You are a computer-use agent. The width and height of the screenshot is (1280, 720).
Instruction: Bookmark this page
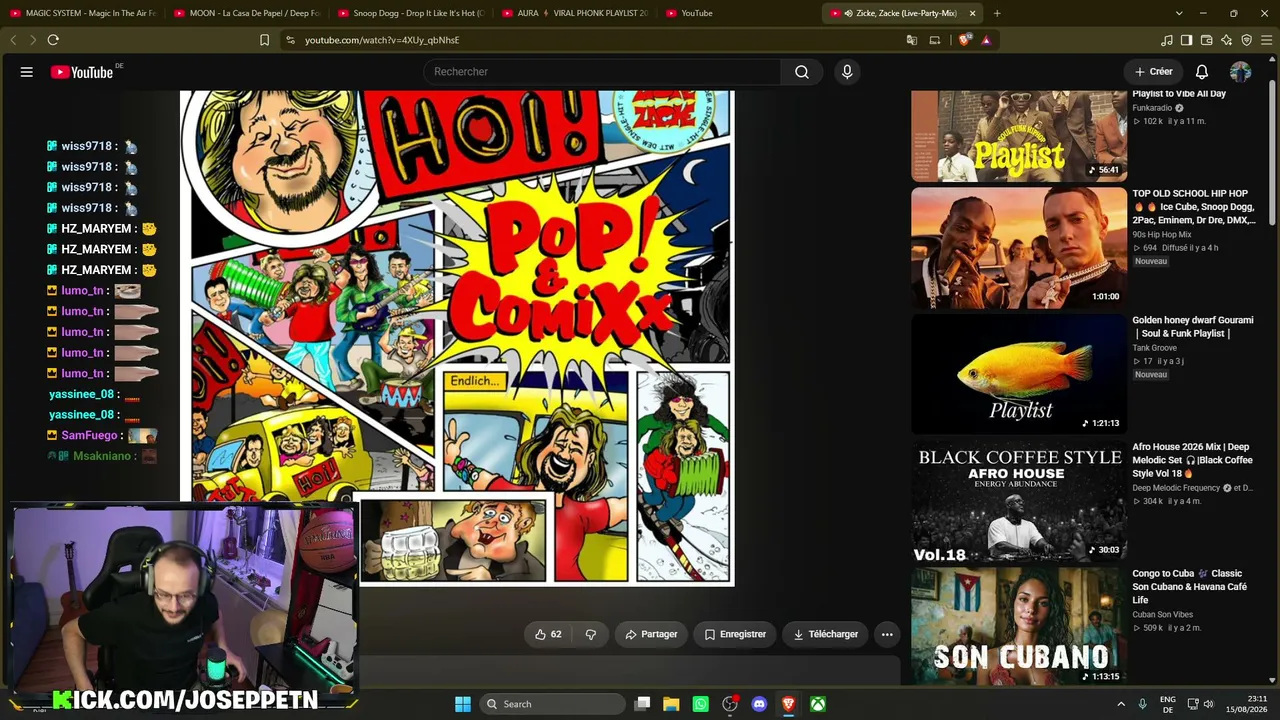264,40
